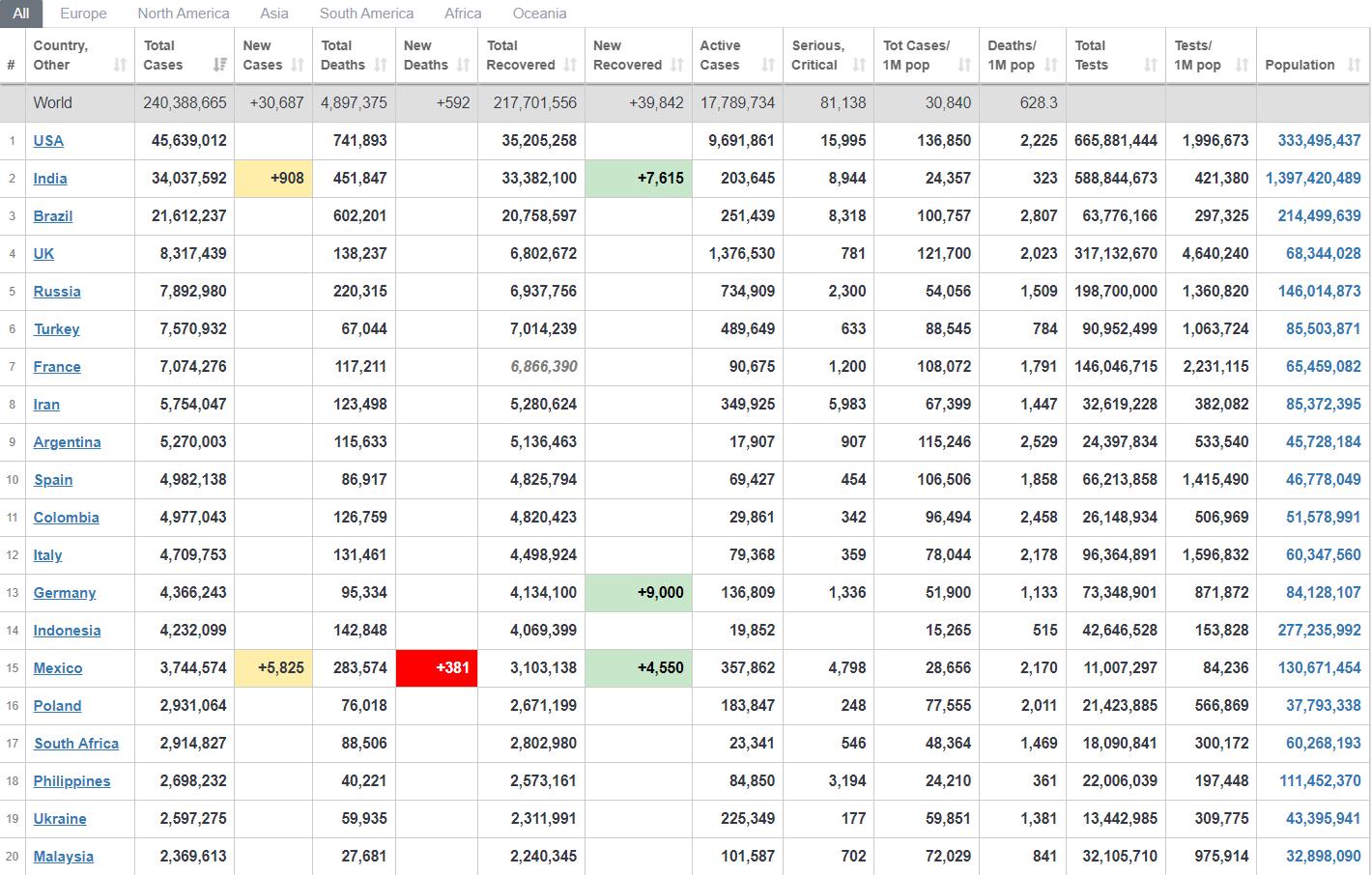Open the UK country link
Image resolution: width=1372 pixels, height=875 pixels.
[43, 253]
